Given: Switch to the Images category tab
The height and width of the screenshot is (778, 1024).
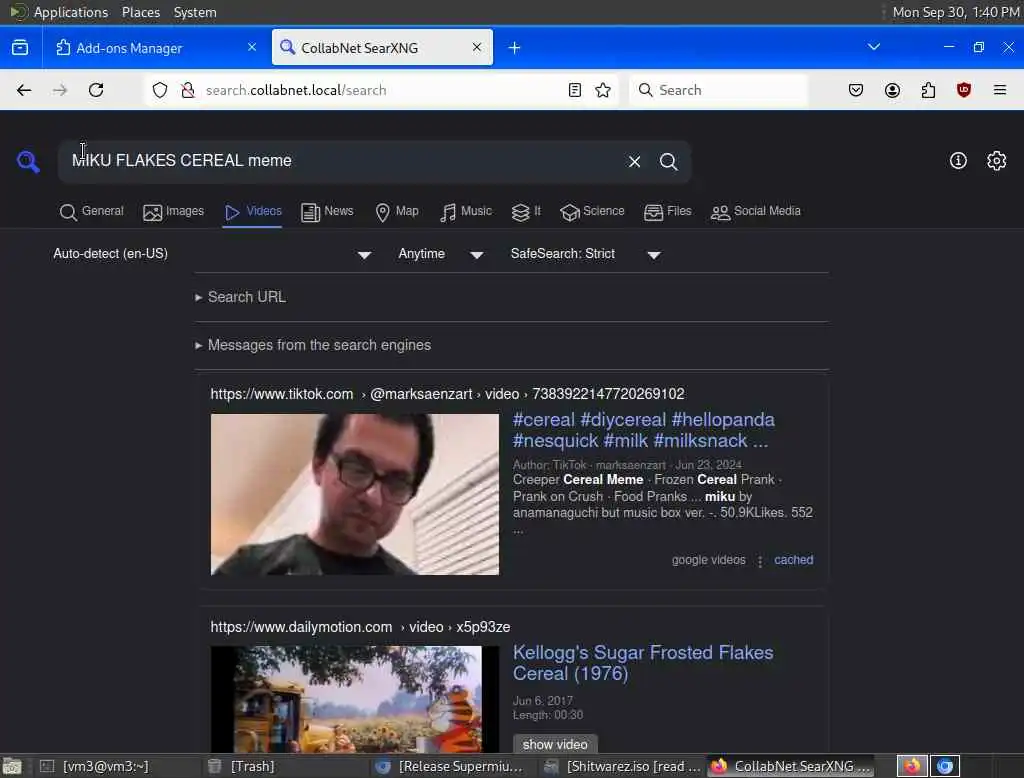Looking at the screenshot, I should click(174, 212).
